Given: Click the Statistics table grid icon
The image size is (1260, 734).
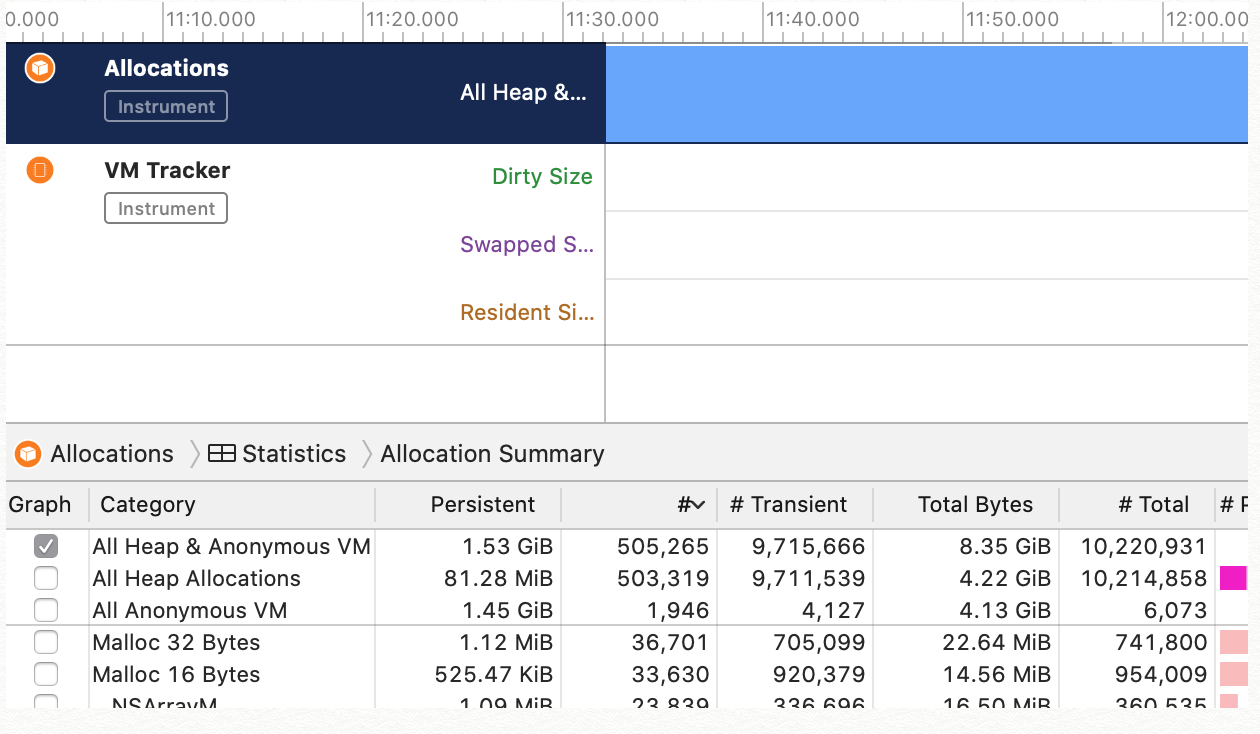Looking at the screenshot, I should 221,454.
